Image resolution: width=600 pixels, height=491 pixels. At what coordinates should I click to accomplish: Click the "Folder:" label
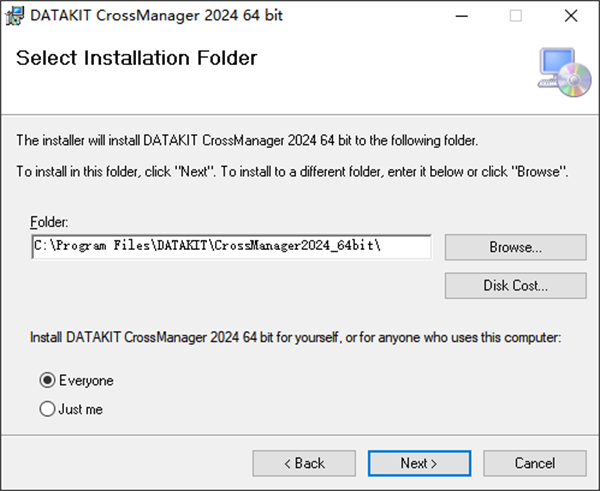pos(49,221)
